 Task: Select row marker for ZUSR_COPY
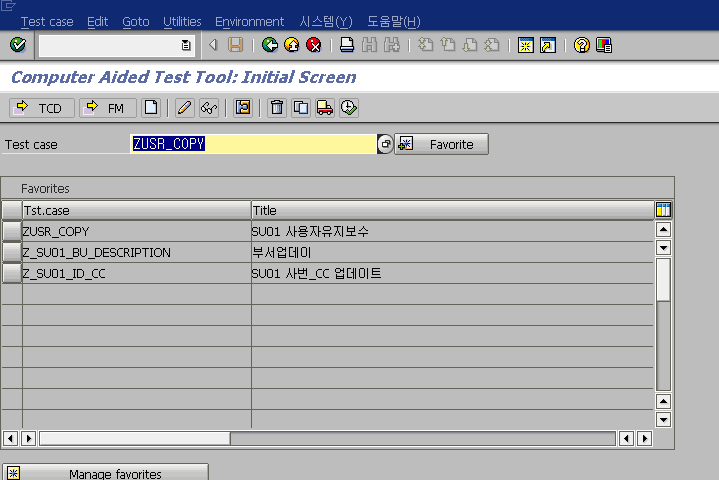pos(12,231)
